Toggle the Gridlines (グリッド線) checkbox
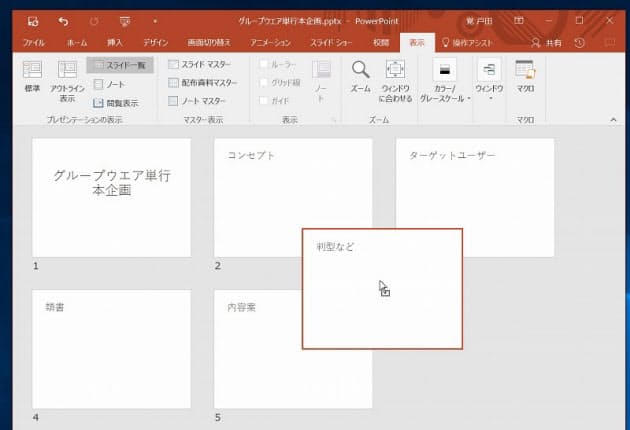The image size is (630, 430). coord(264,83)
